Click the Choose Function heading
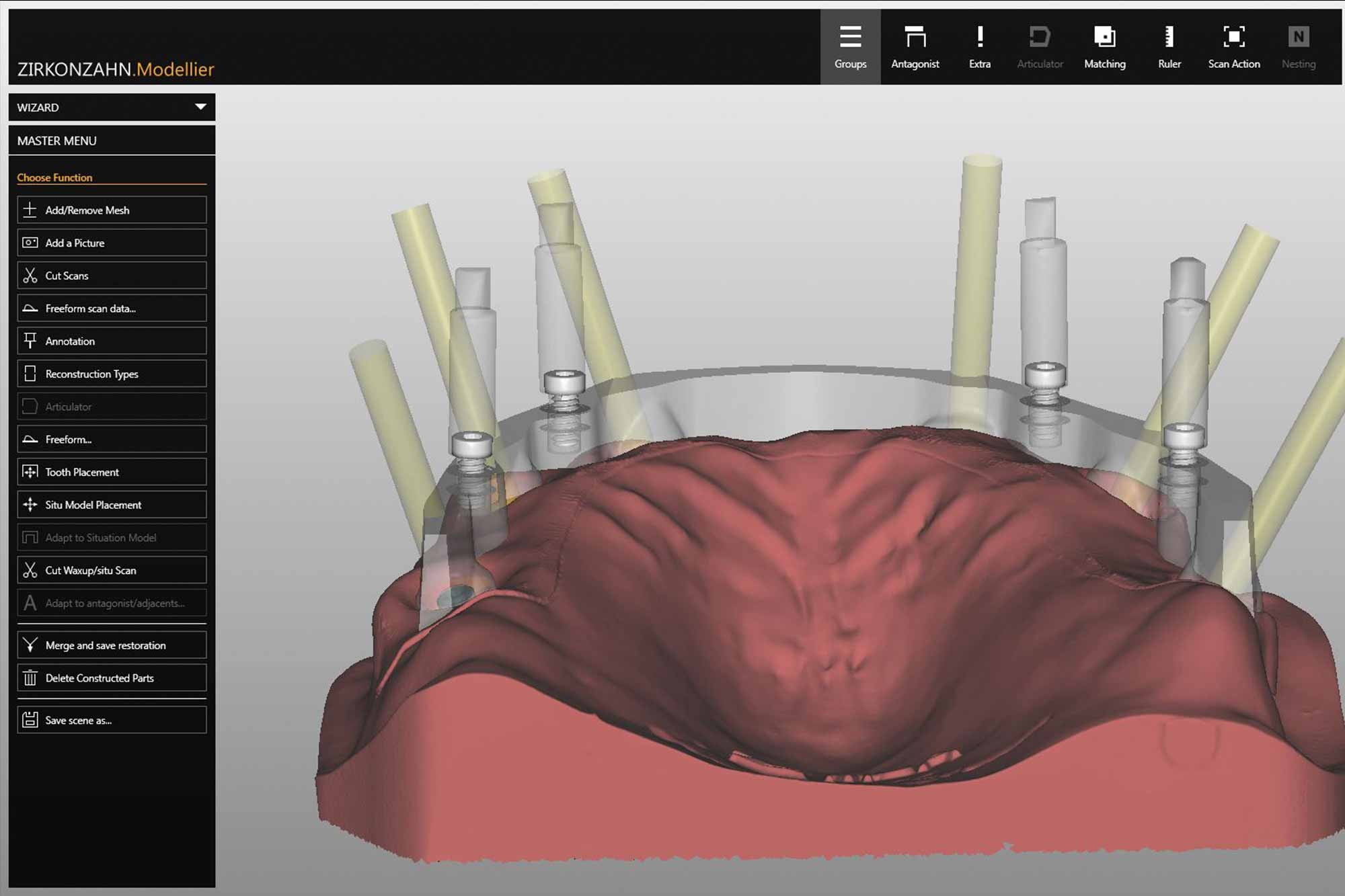This screenshot has width=1345, height=896. [x=54, y=177]
